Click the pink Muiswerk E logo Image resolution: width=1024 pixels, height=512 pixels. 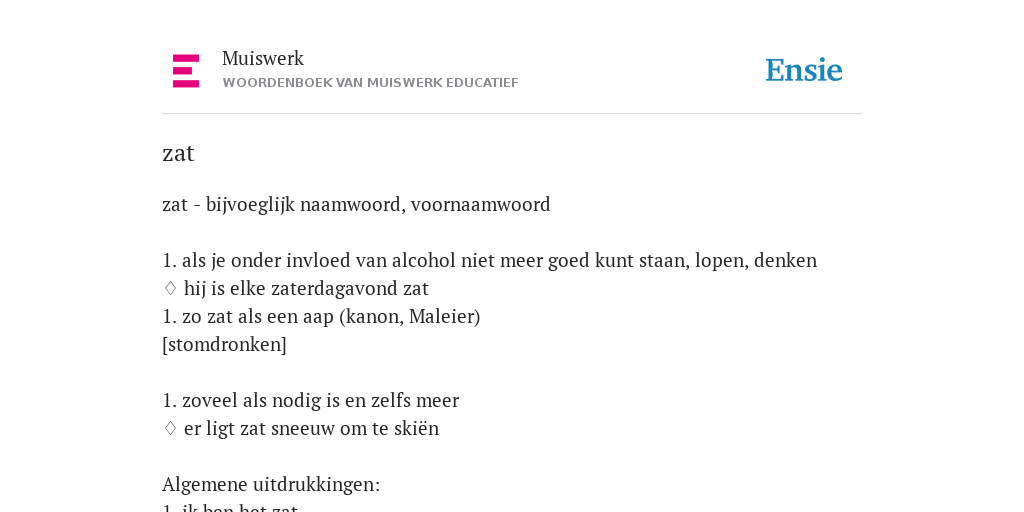(186, 71)
